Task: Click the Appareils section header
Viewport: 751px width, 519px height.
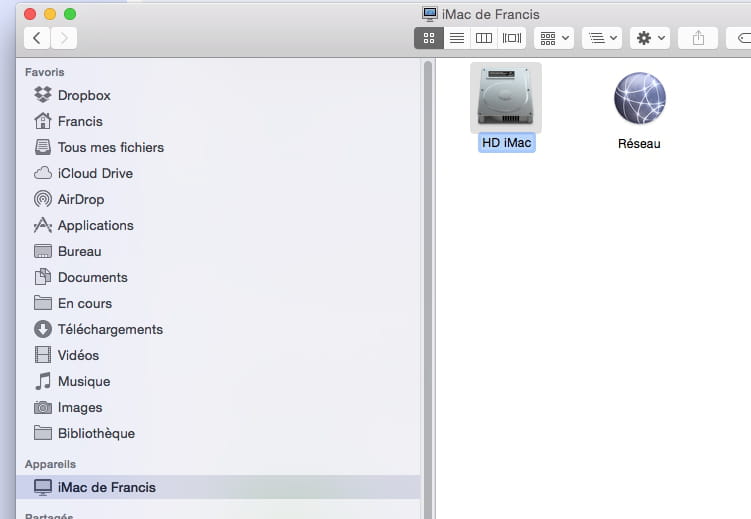Action: click(50, 464)
